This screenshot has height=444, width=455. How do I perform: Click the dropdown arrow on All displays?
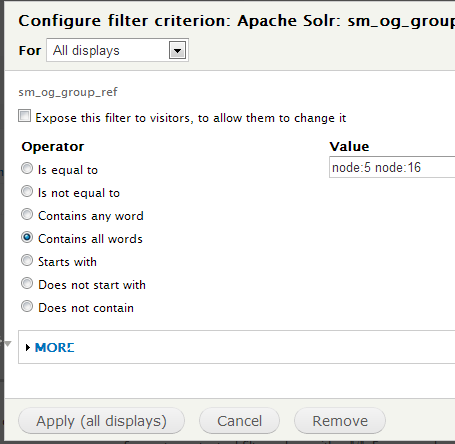(x=177, y=51)
